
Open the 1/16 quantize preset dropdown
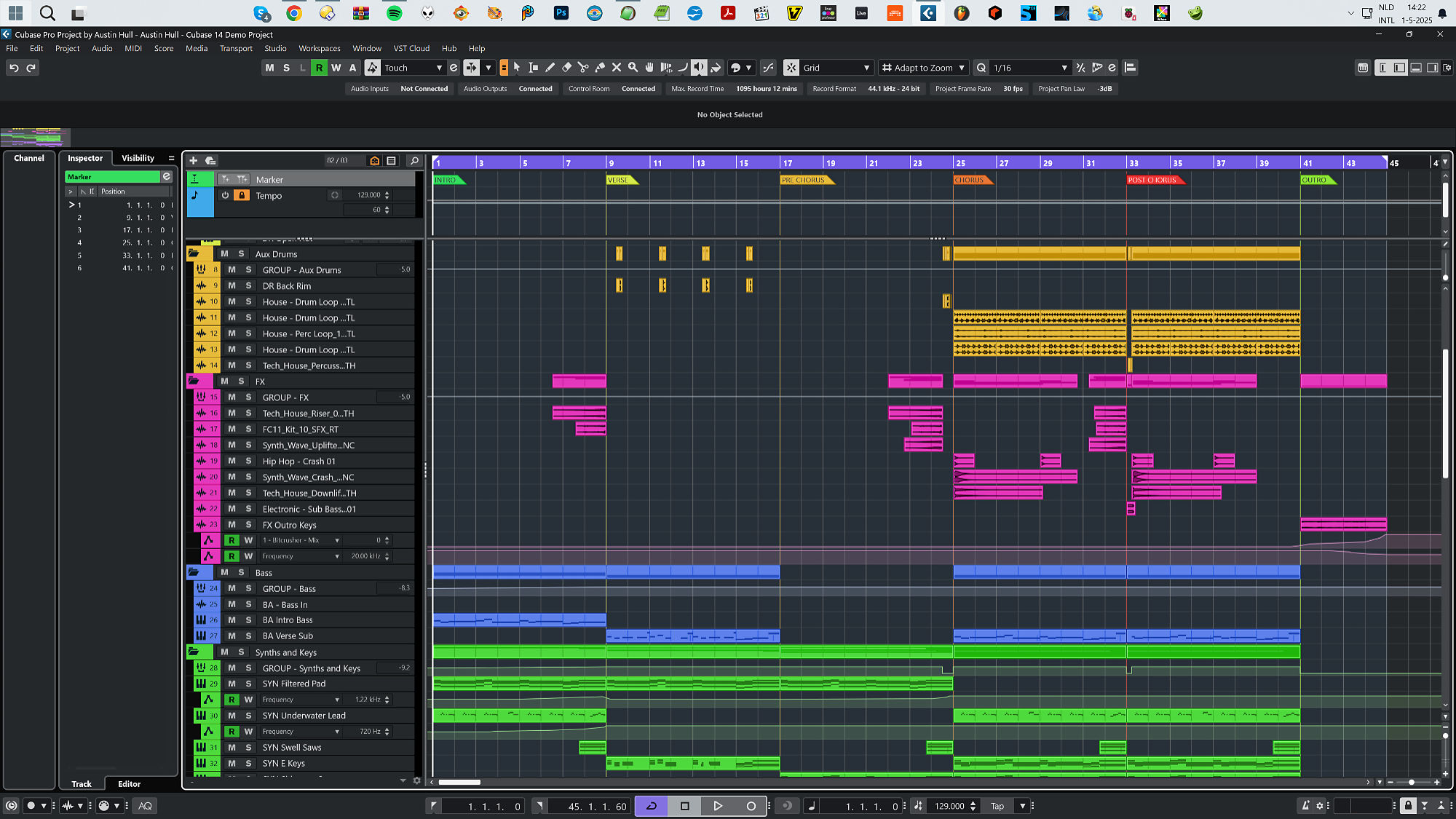tap(1064, 68)
